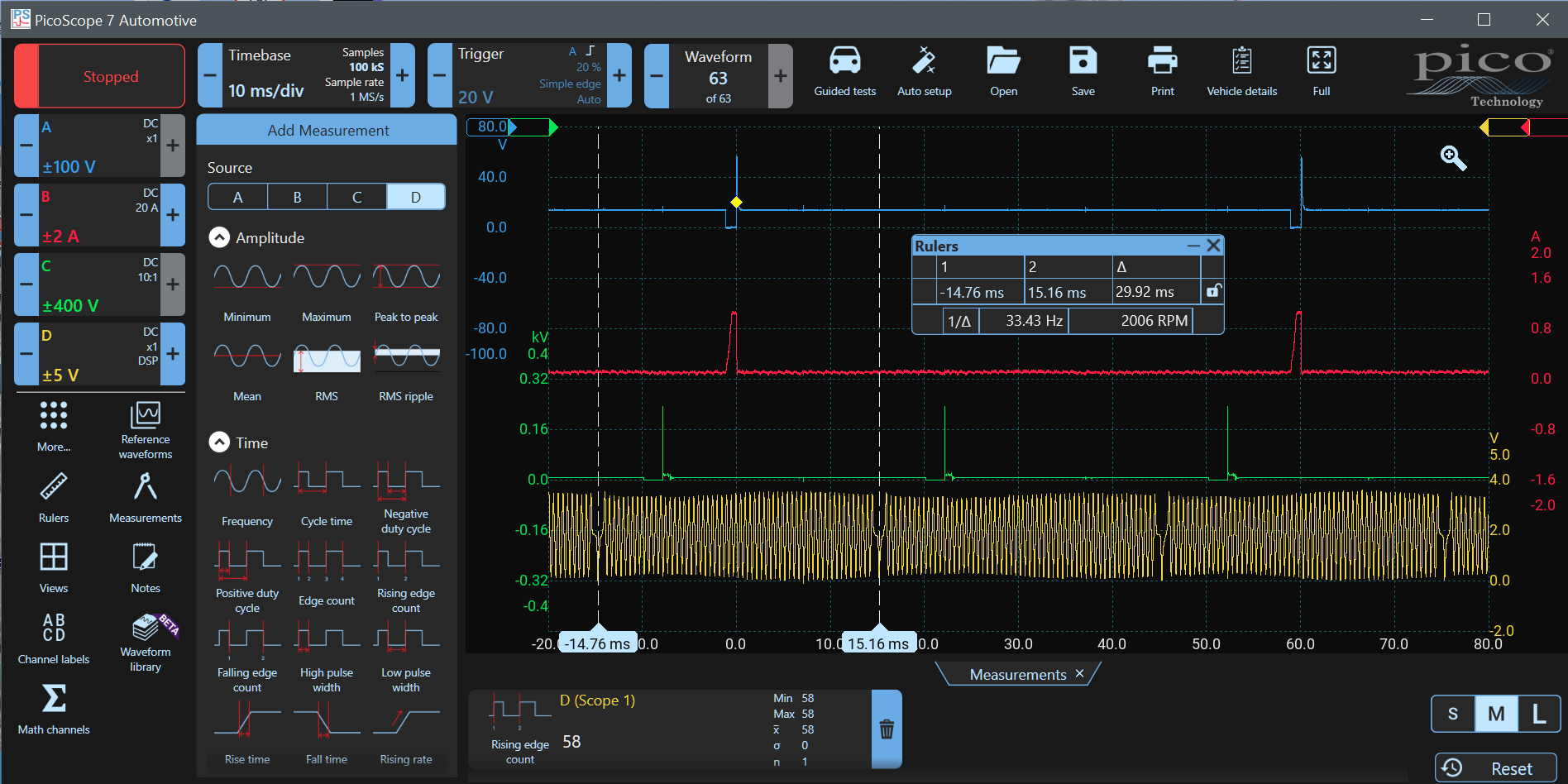Open a saved waveform file
The height and width of the screenshot is (784, 1568).
[x=1003, y=72]
